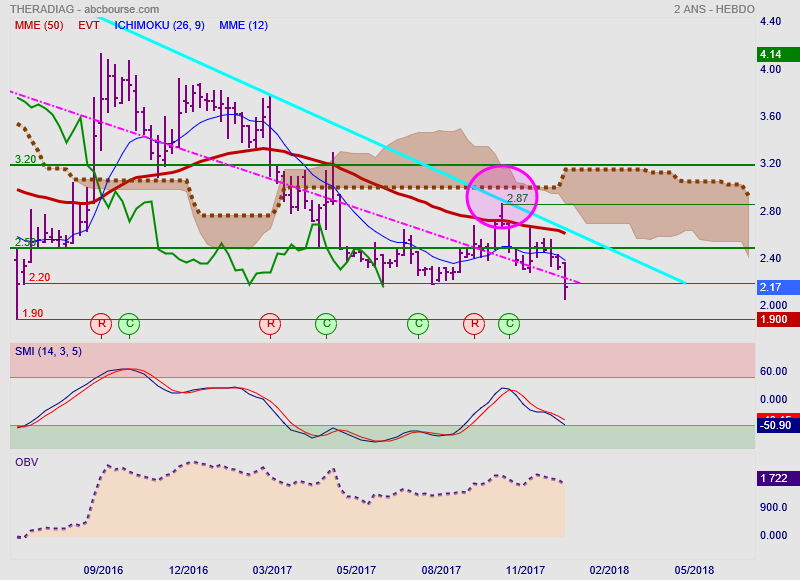
Task: Click the R event marker below 09/2016 candles
Action: point(101,323)
